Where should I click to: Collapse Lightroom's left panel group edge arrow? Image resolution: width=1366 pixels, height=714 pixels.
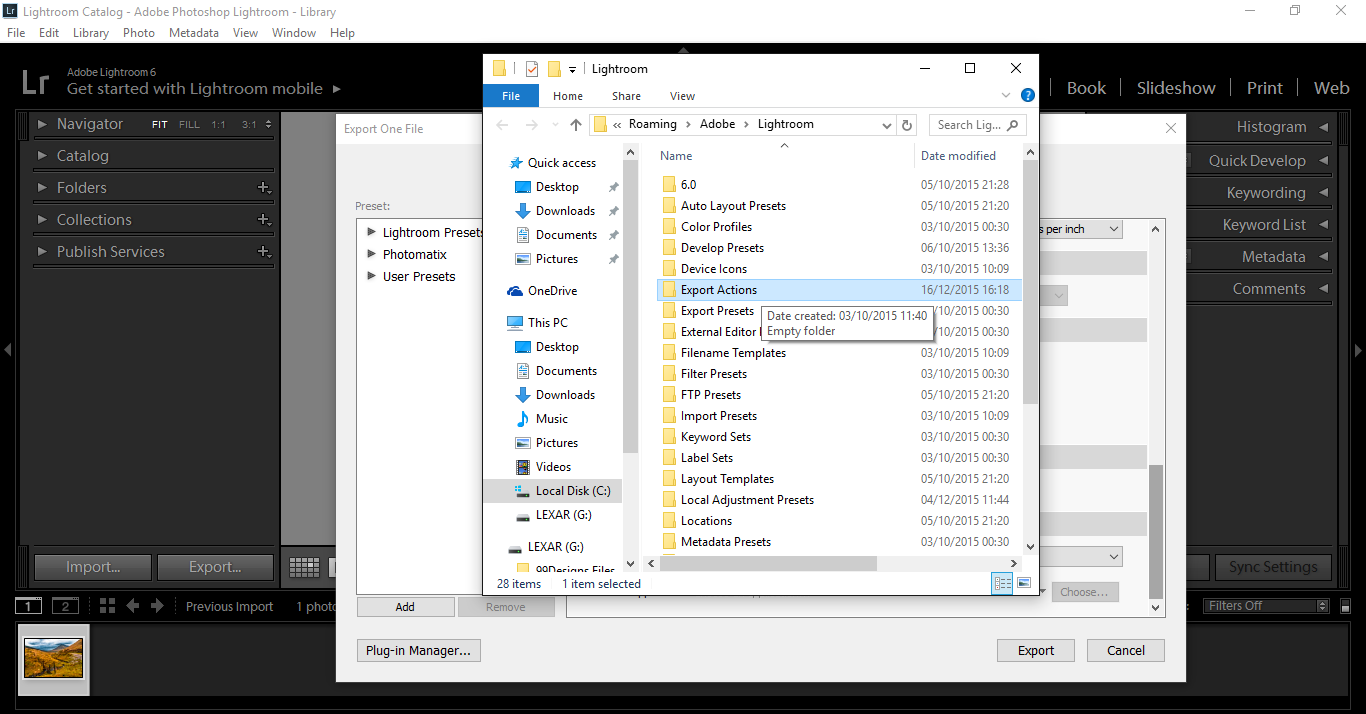click(x=8, y=350)
